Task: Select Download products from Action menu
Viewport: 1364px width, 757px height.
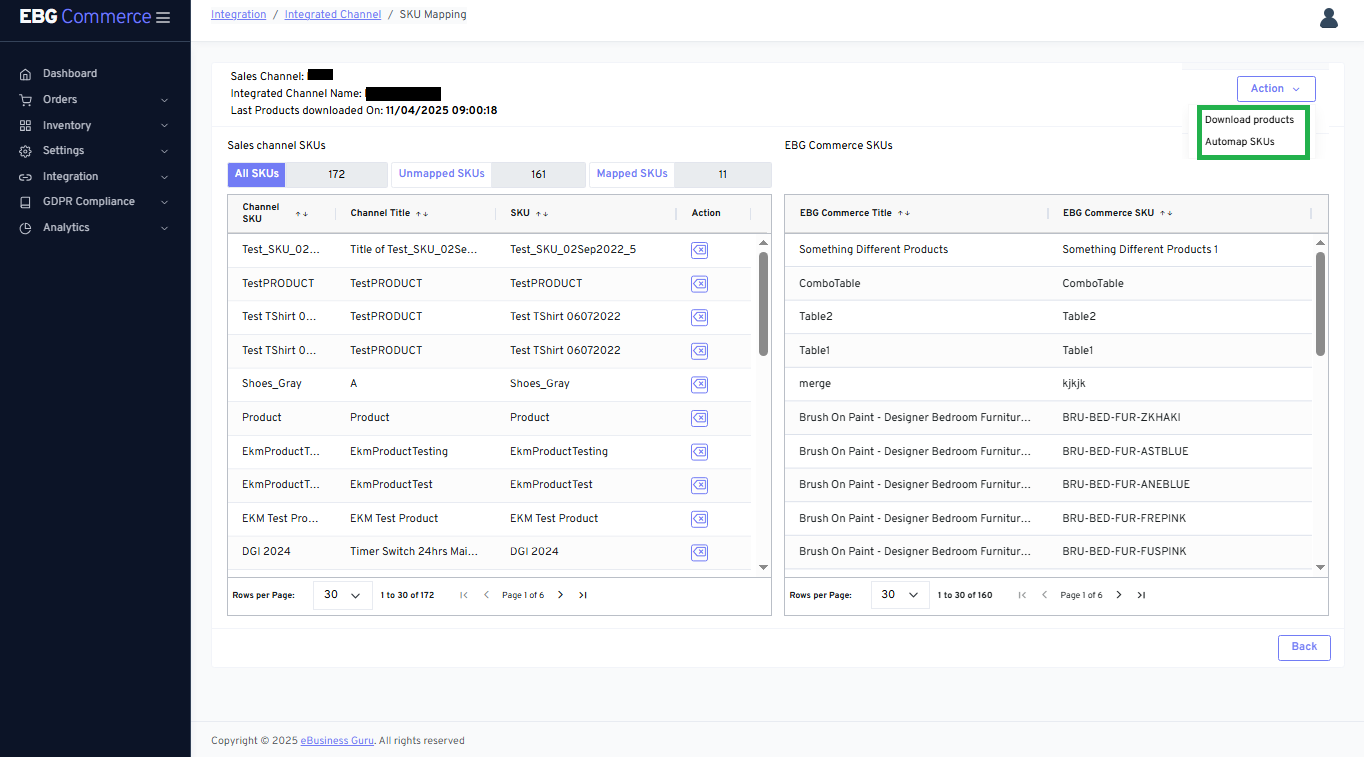Action: tap(1249, 120)
